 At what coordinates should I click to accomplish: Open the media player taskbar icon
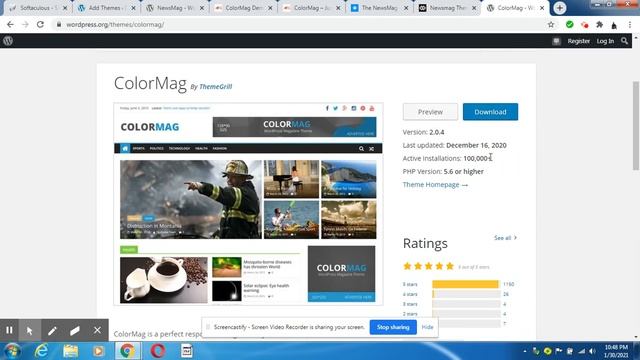coord(98,351)
